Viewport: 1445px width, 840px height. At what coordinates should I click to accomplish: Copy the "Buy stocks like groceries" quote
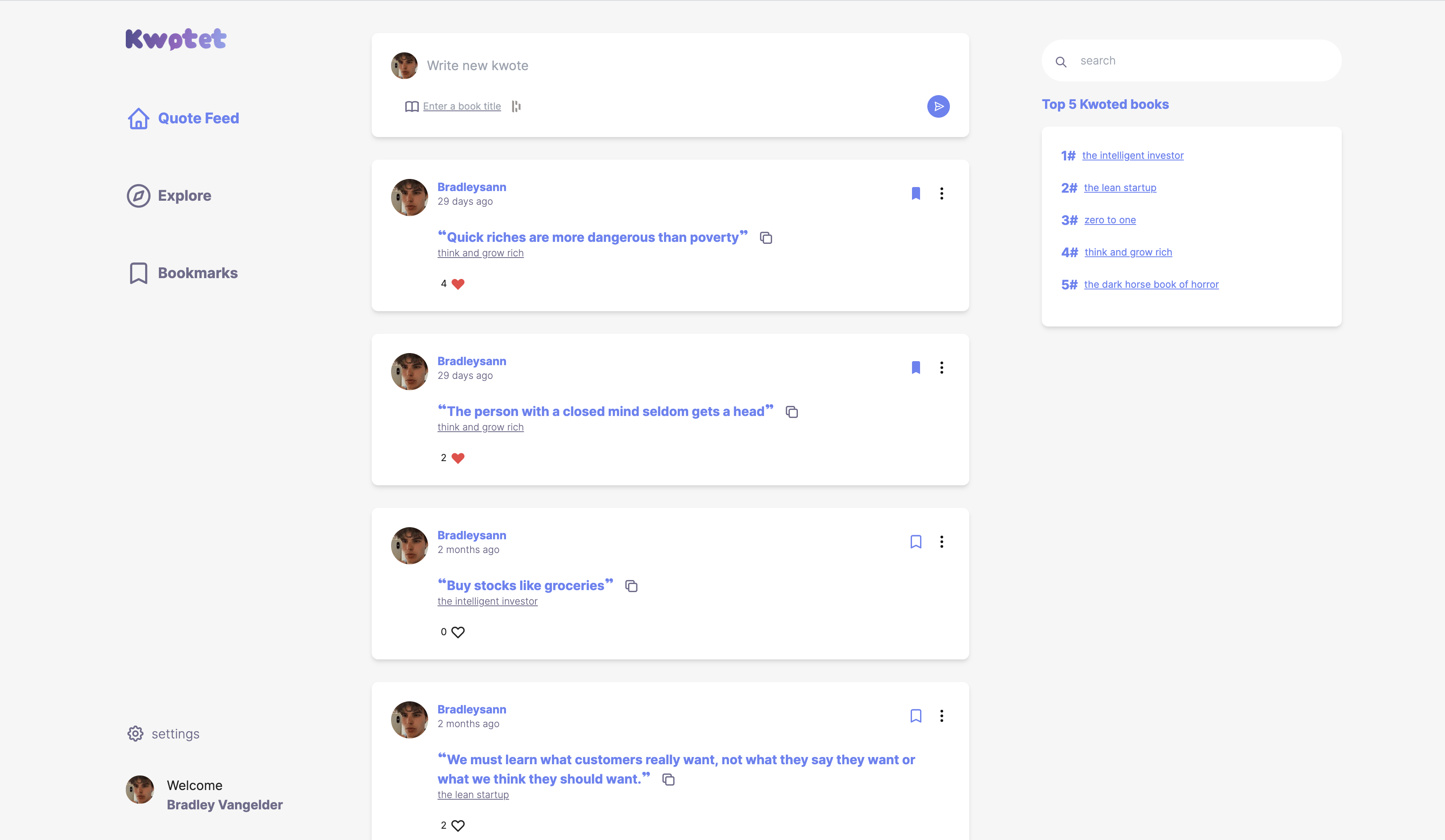point(631,586)
